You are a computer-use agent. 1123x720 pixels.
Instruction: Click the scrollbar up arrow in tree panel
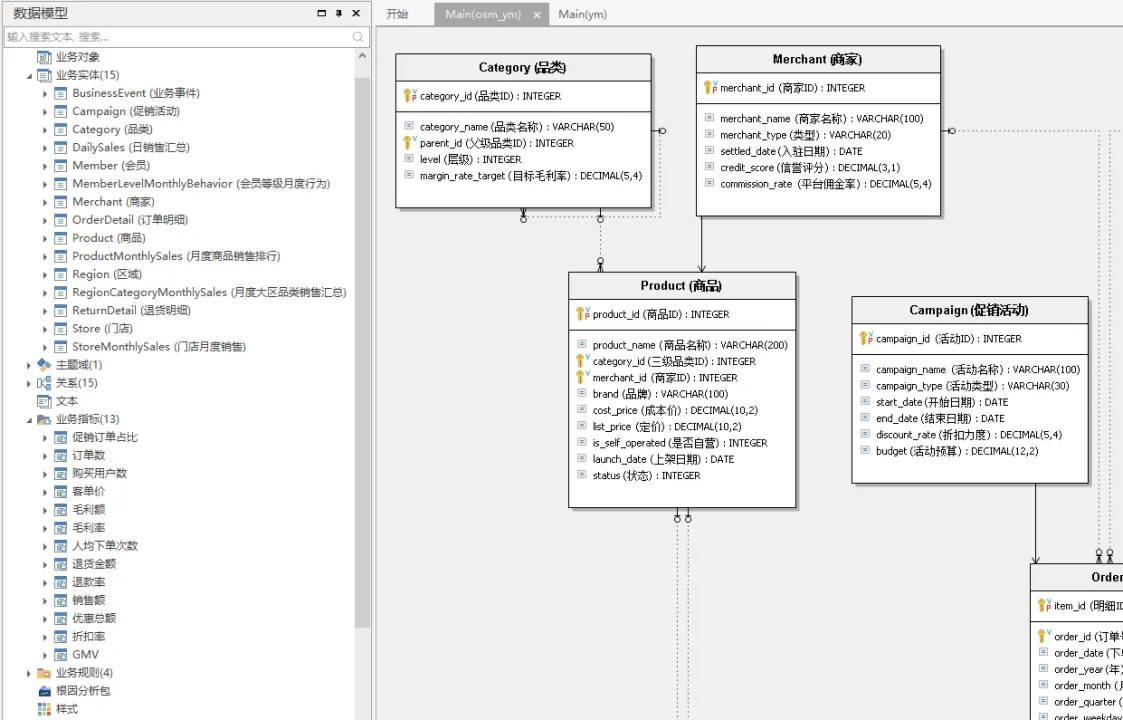pyautogui.click(x=362, y=56)
